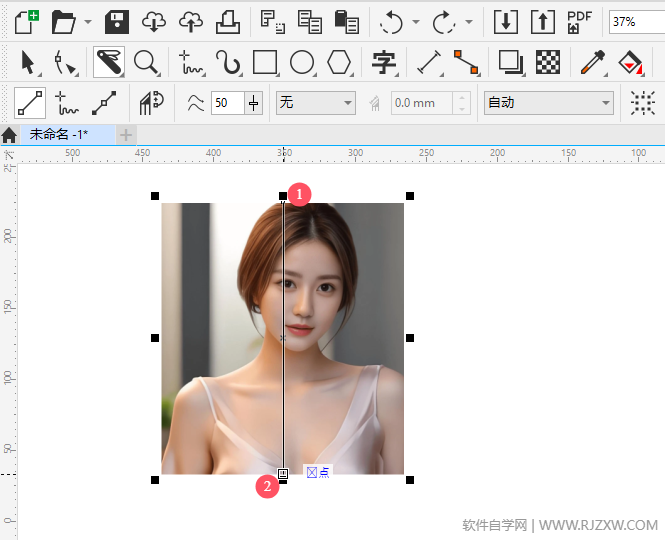The height and width of the screenshot is (540, 665).
Task: Increase the 0.0 mm width value
Action: 462,98
